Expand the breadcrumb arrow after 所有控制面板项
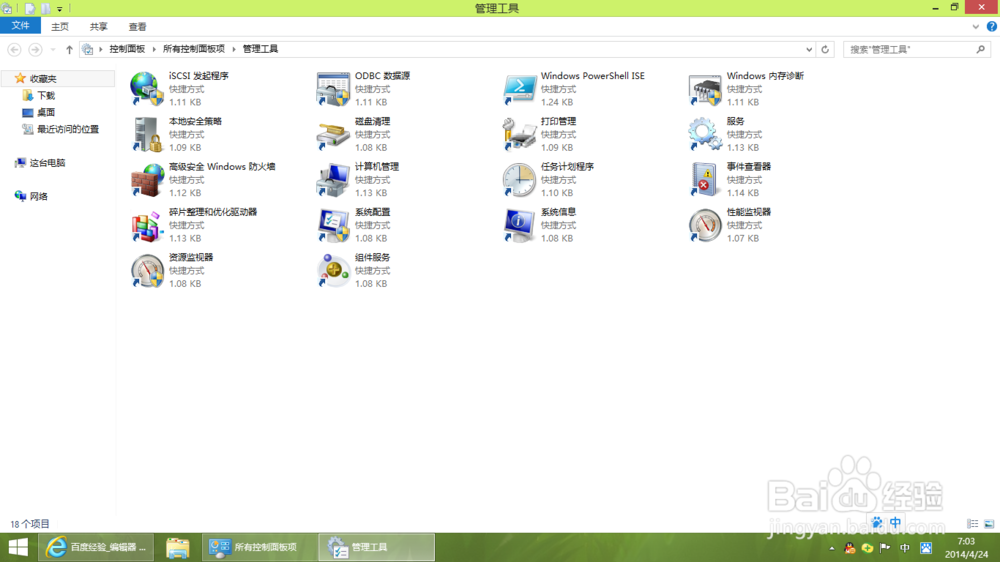Viewport: 1000px width, 562px height. [x=234, y=49]
